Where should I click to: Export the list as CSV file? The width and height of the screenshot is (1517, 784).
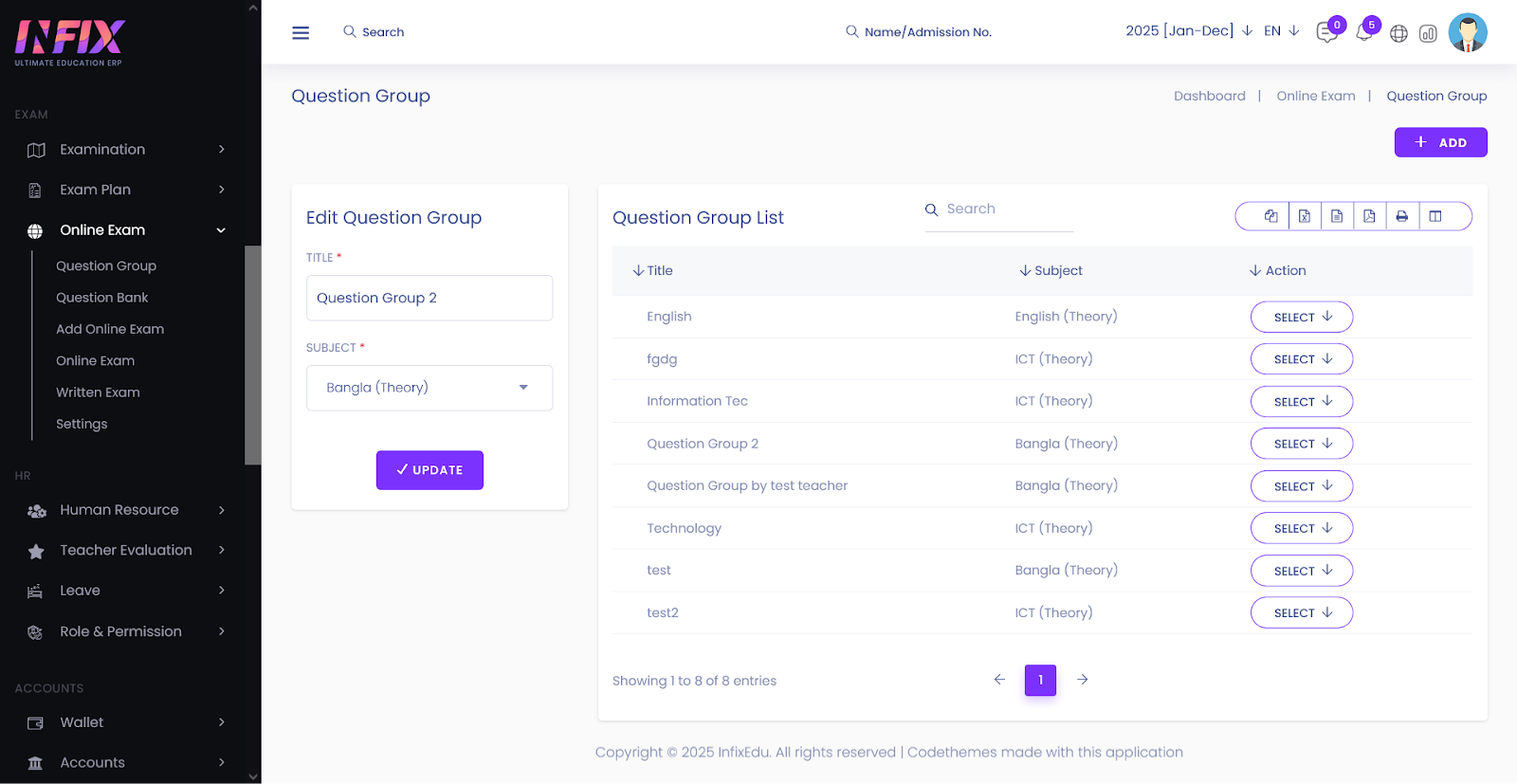point(1337,216)
